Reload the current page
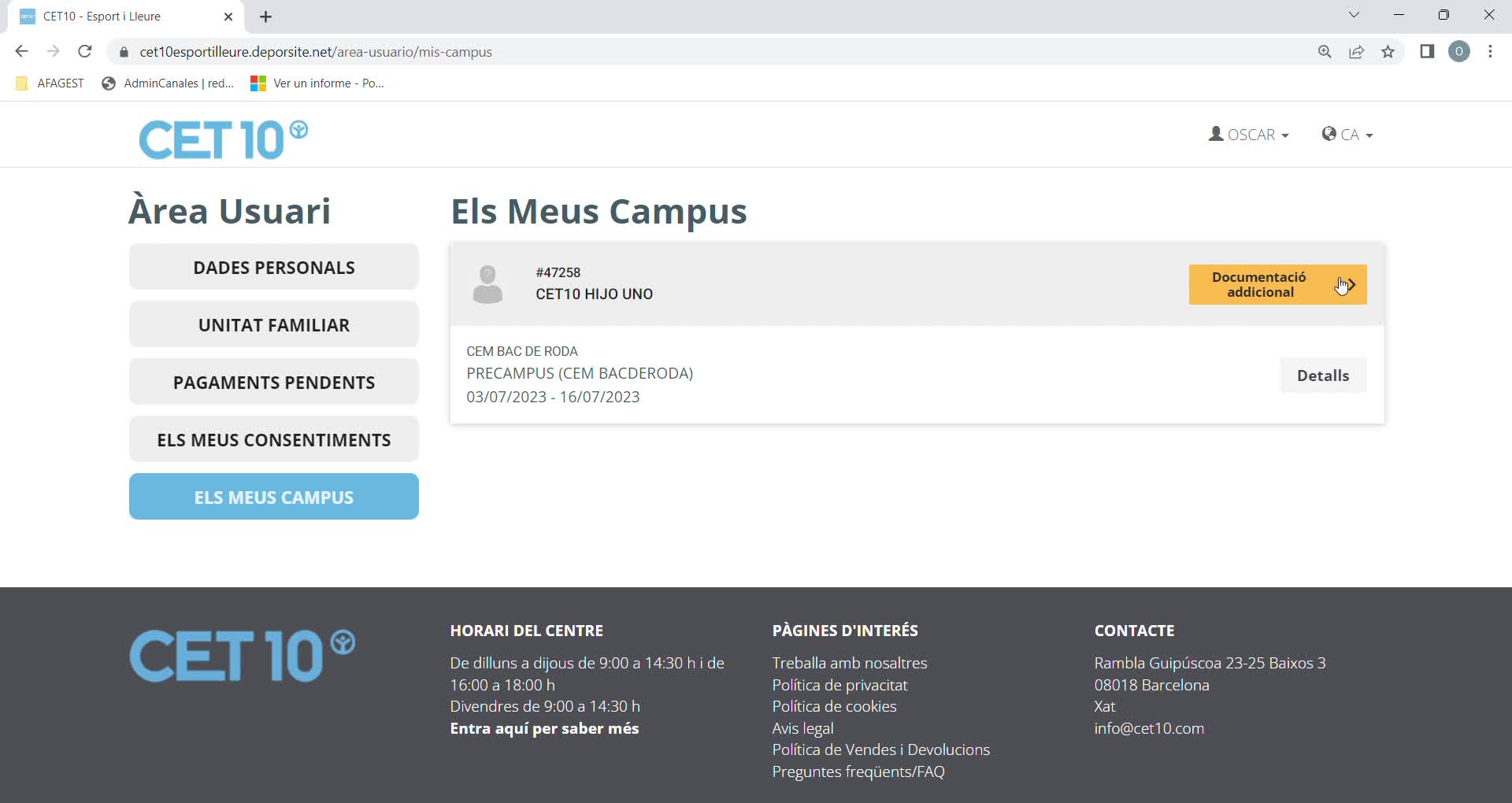Image resolution: width=1512 pixels, height=803 pixels. coord(85,51)
